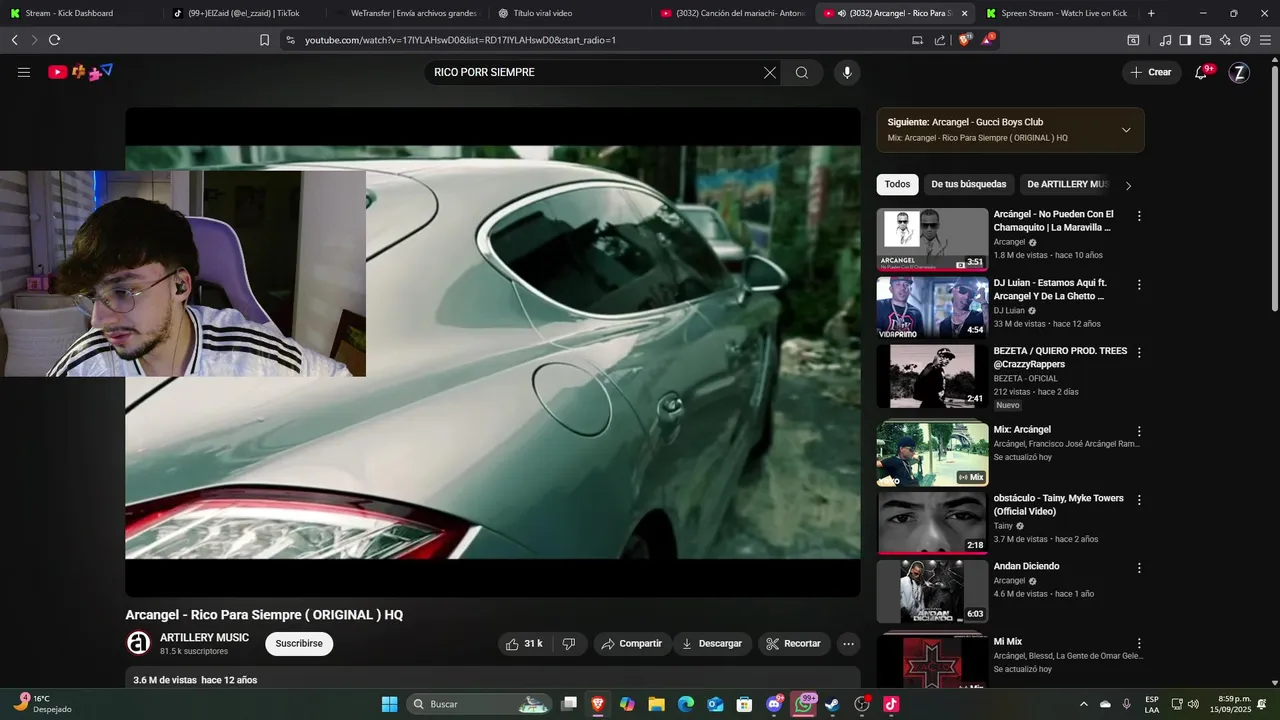
Task: Open options for BEZETA QUIERO video
Action: coord(1139,353)
